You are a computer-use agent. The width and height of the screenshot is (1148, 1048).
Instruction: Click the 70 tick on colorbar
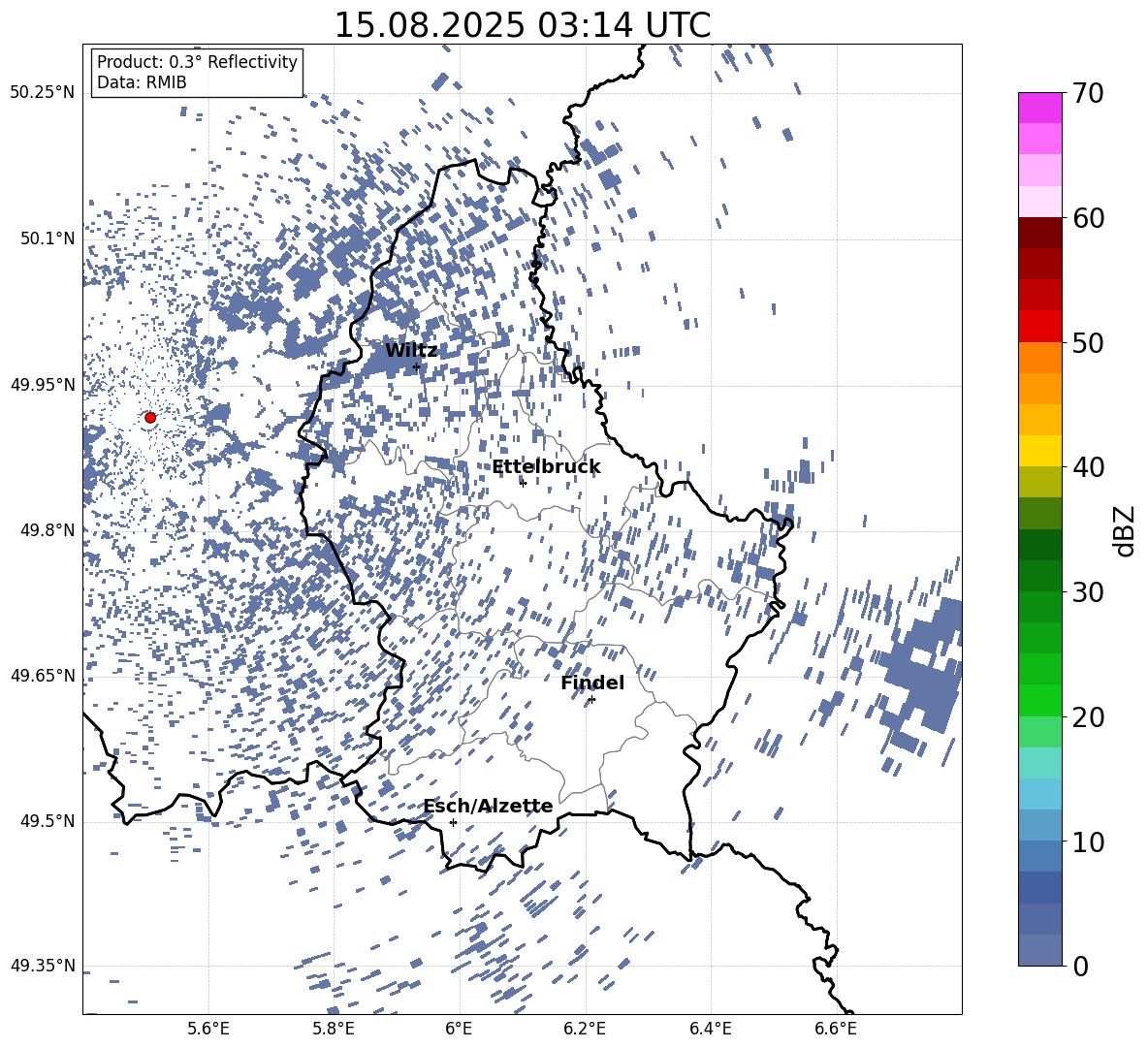[x=1087, y=94]
